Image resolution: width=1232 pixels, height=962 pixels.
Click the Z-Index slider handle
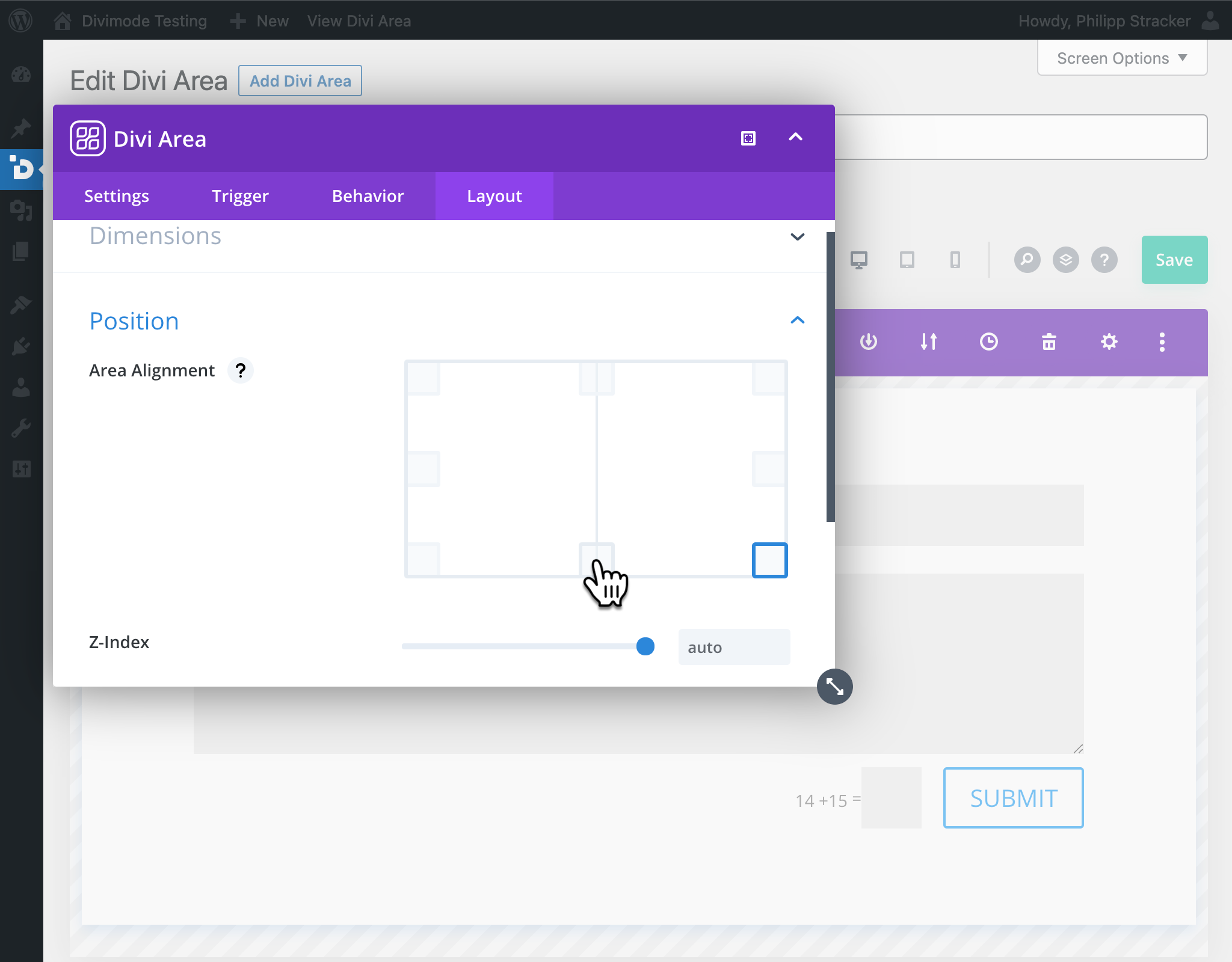645,646
